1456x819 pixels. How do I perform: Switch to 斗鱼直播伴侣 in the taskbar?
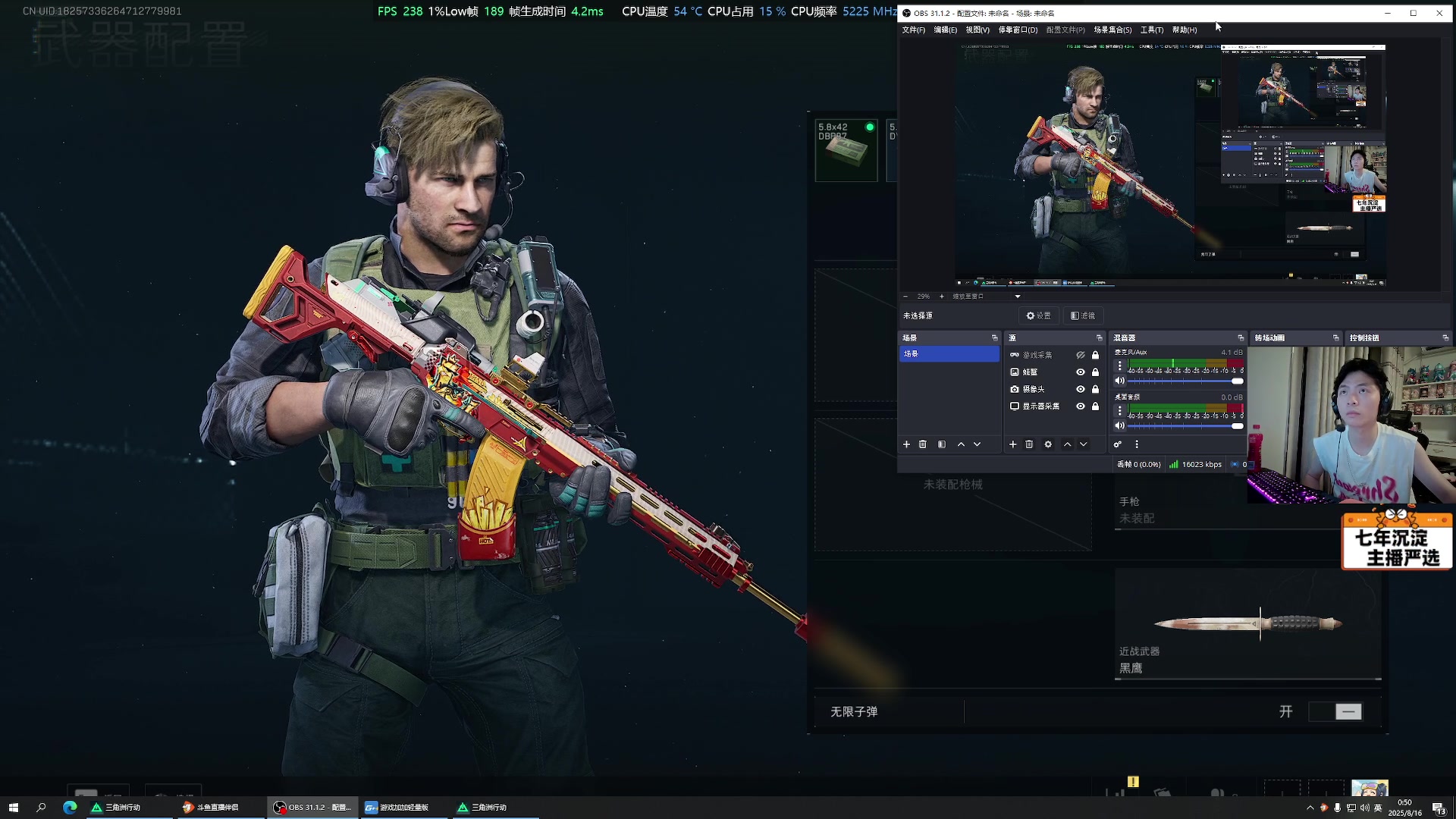pyautogui.click(x=221, y=808)
